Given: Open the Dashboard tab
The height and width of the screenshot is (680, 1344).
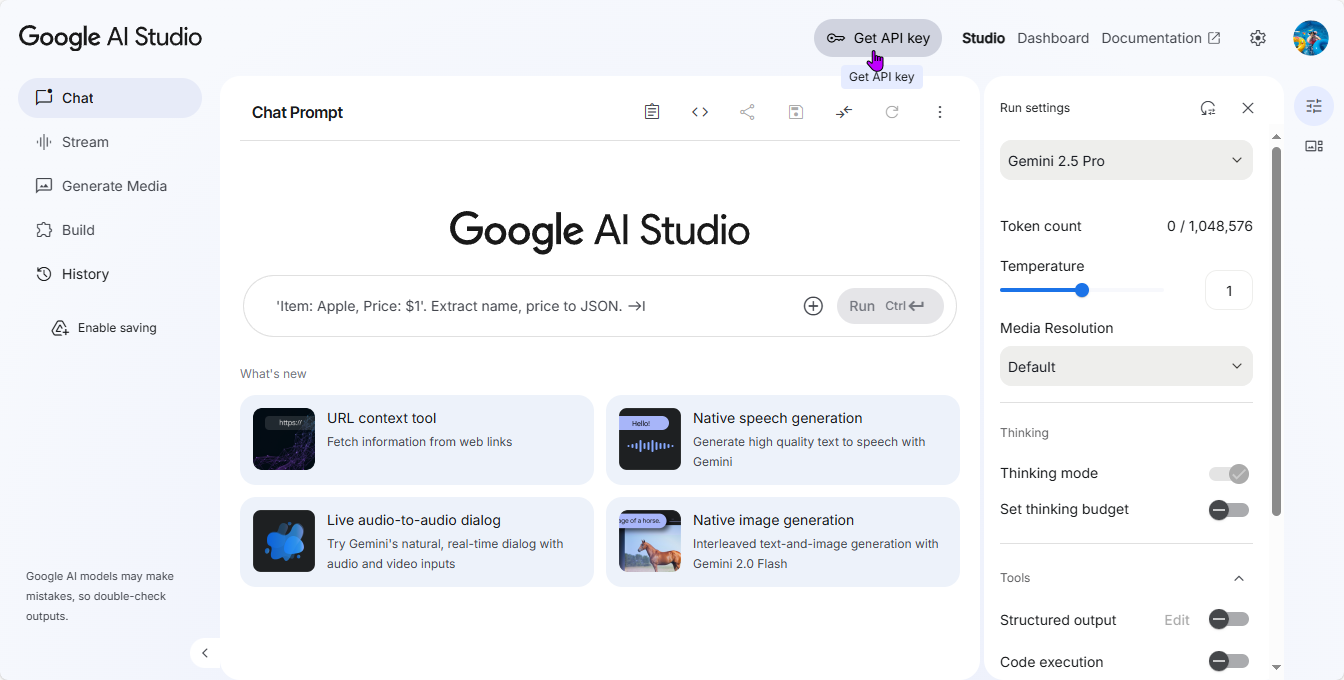Looking at the screenshot, I should tap(1053, 38).
